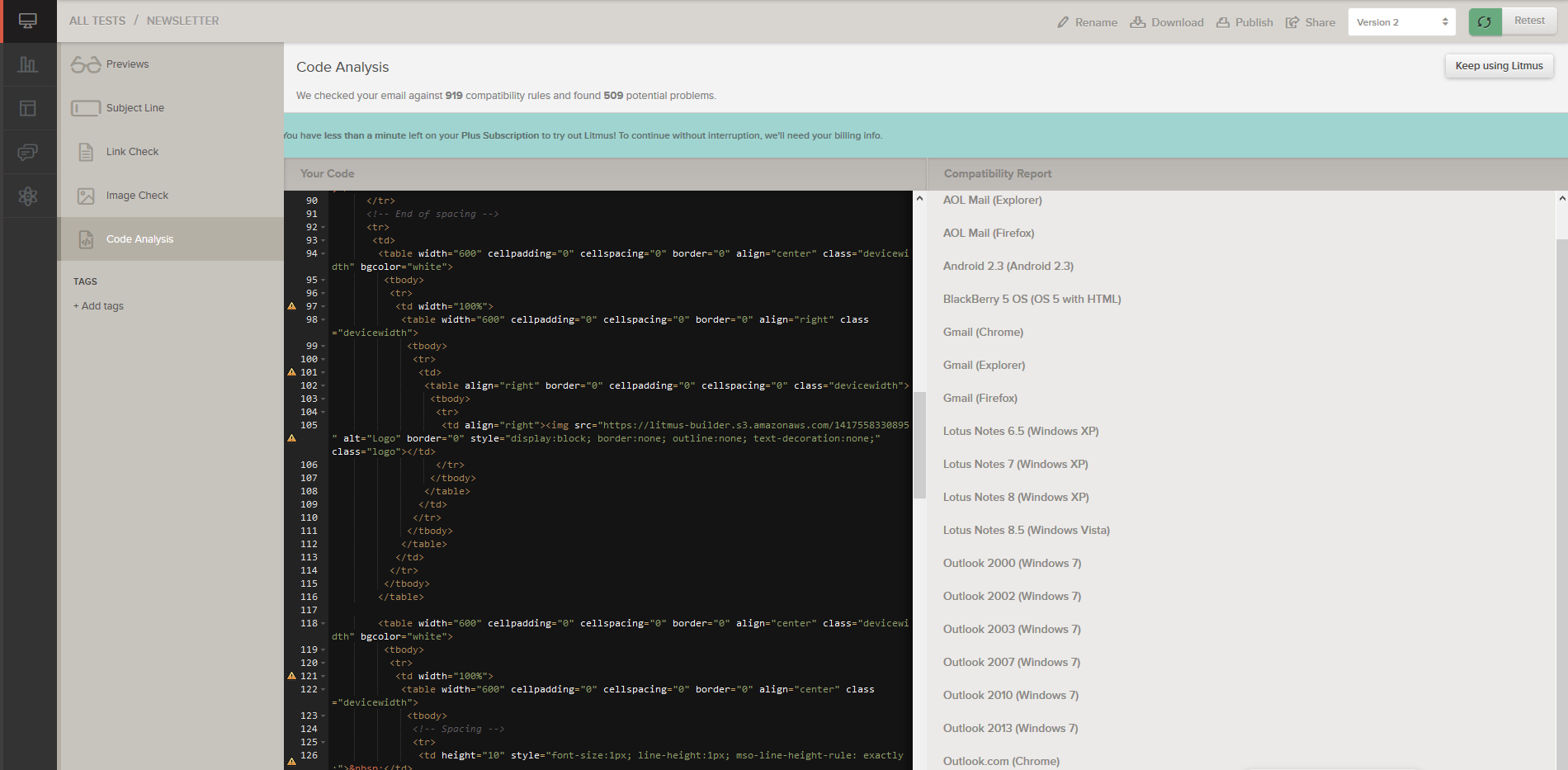Select Lotus Notes 8.5 report entry
This screenshot has width=1568, height=770.
[x=1027, y=531]
